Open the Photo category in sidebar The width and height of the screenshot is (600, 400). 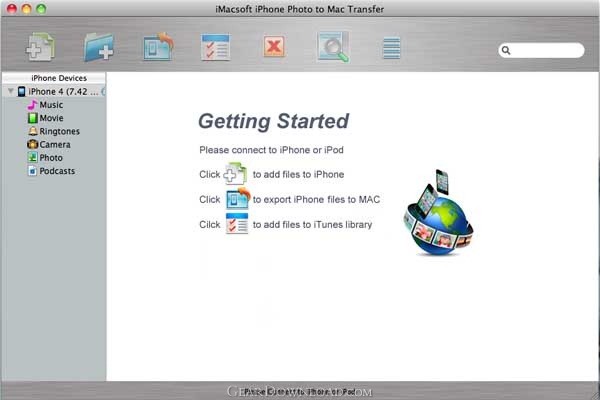coord(51,158)
